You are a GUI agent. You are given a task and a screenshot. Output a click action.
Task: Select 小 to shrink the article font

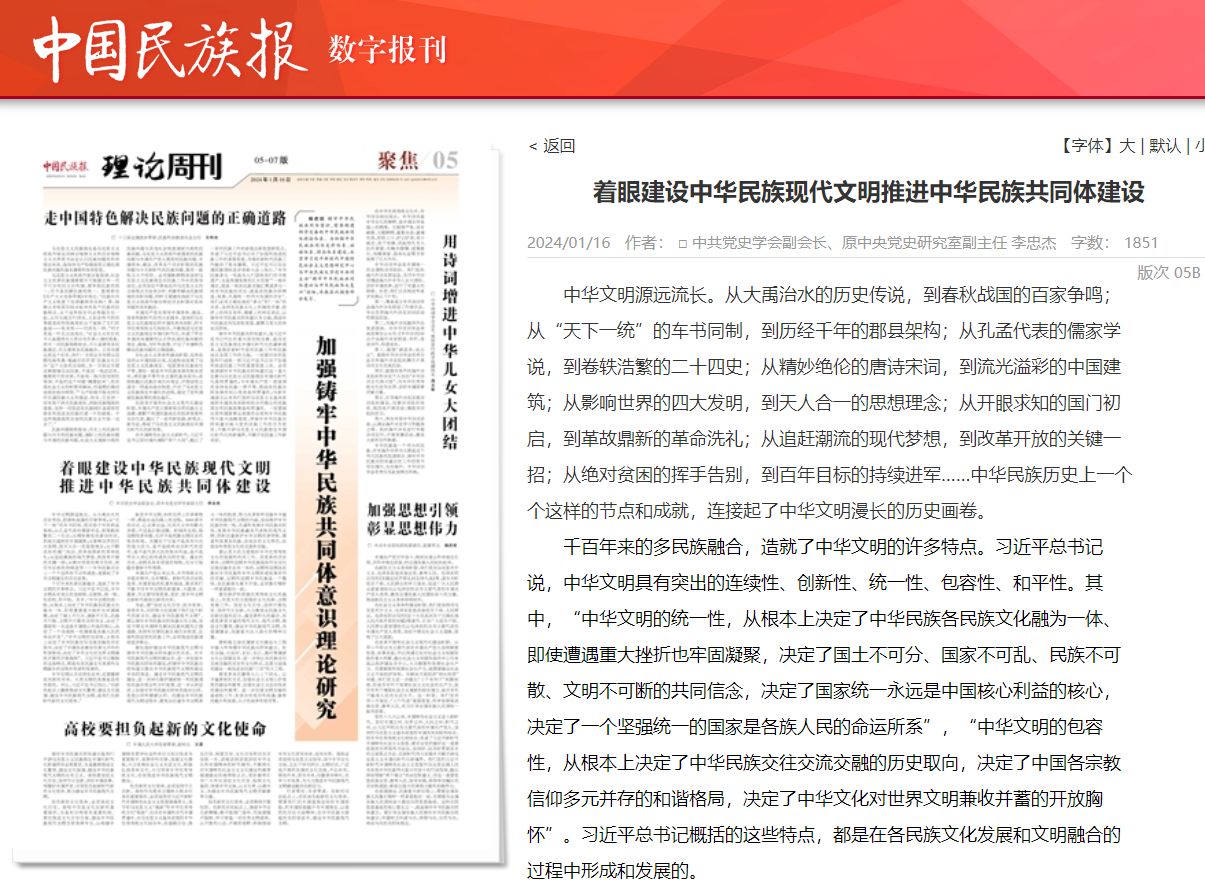[x=1199, y=145]
